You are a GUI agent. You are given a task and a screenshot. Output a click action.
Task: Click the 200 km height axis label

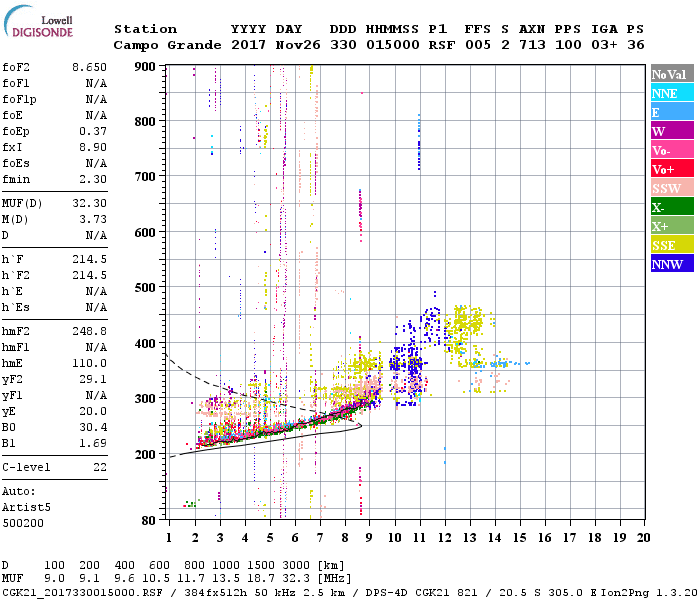point(145,454)
